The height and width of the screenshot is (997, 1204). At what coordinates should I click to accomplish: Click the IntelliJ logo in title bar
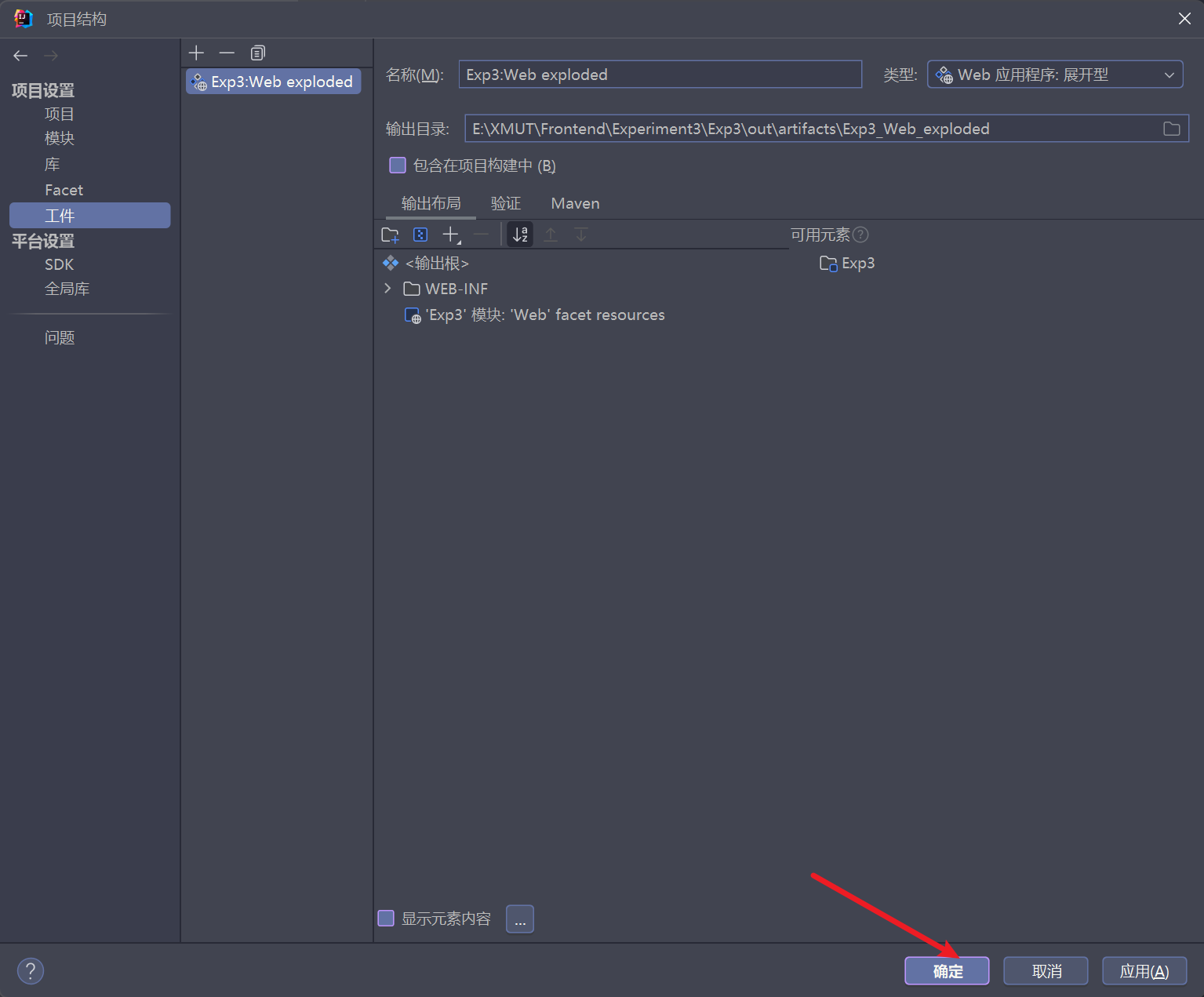24,19
